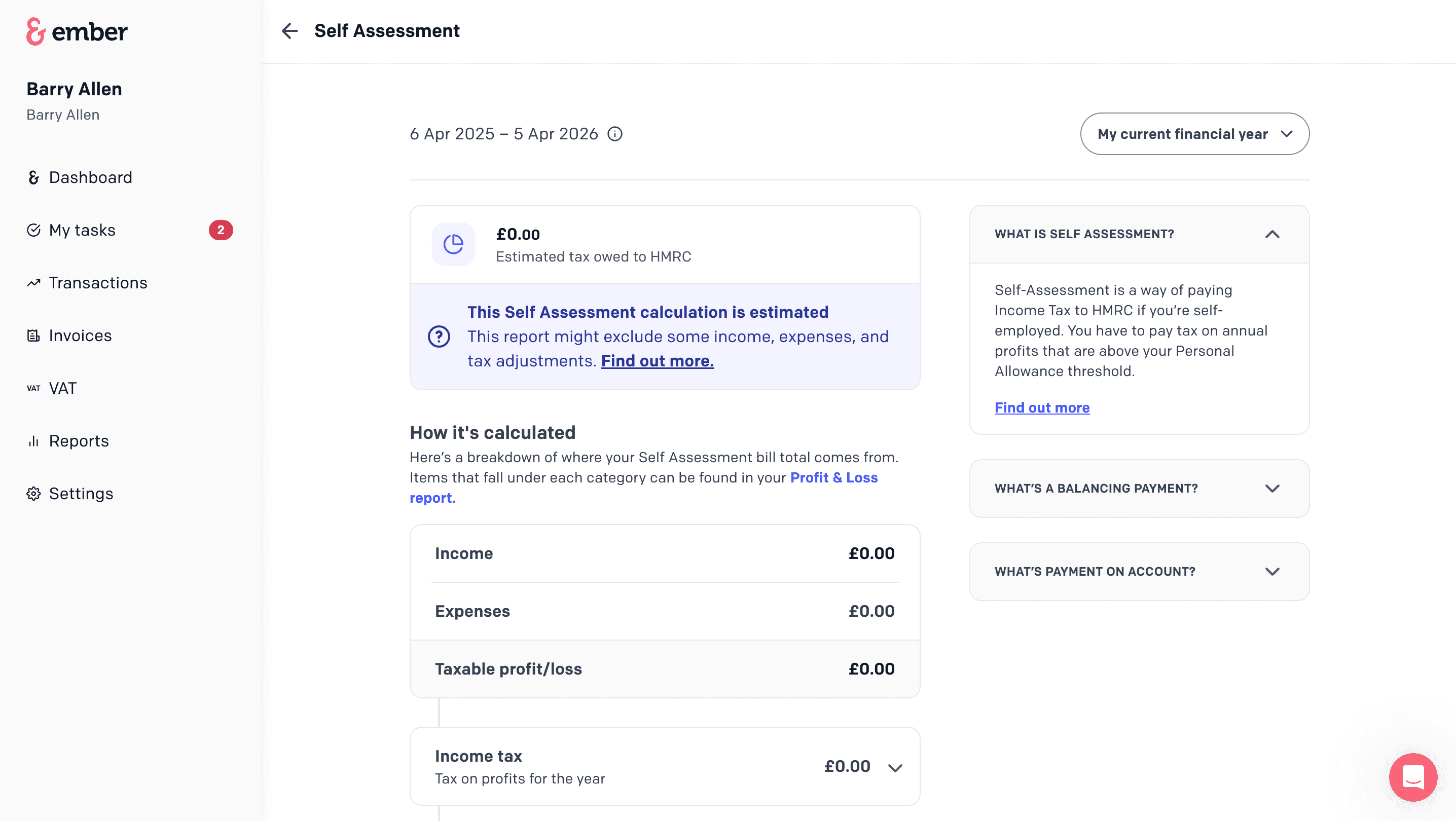Go to Dashboard in the sidebar
The height and width of the screenshot is (821, 1456).
click(x=90, y=177)
